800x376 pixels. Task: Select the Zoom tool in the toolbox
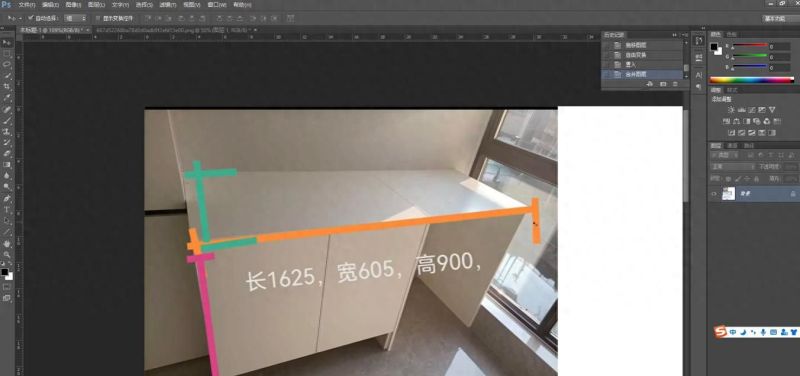tap(7, 254)
